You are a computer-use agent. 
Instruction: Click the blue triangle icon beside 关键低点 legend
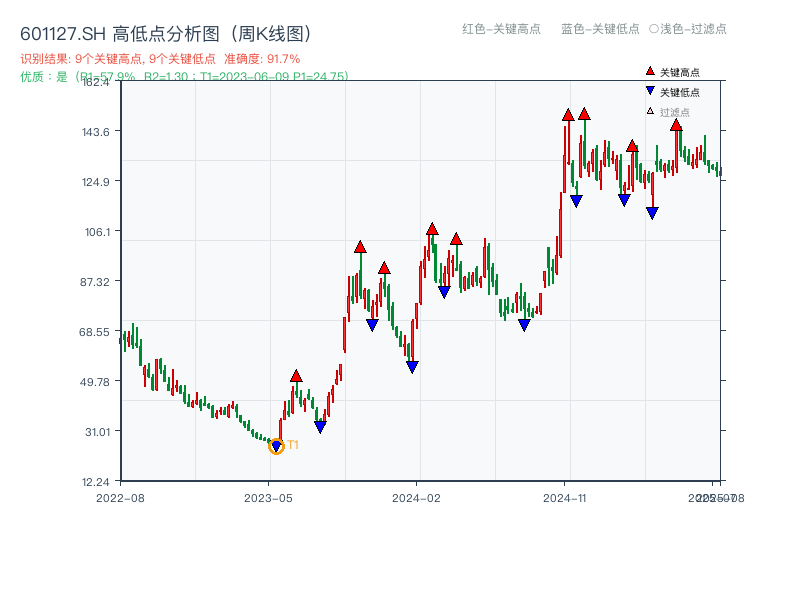tap(650, 91)
